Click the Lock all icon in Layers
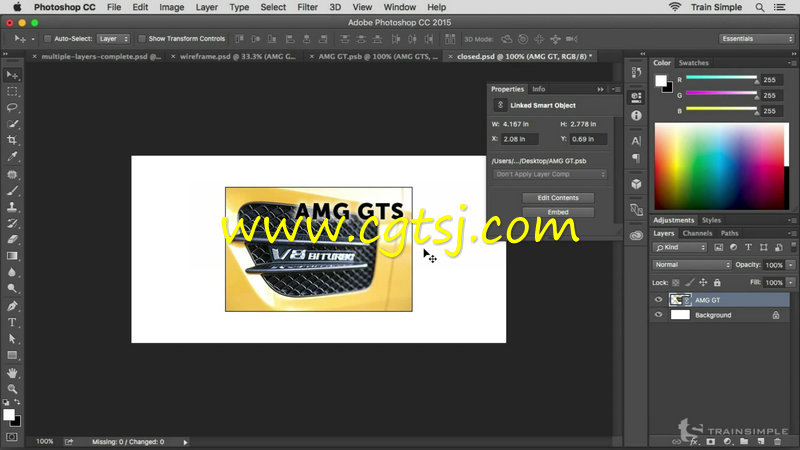The image size is (800, 450). [717, 282]
